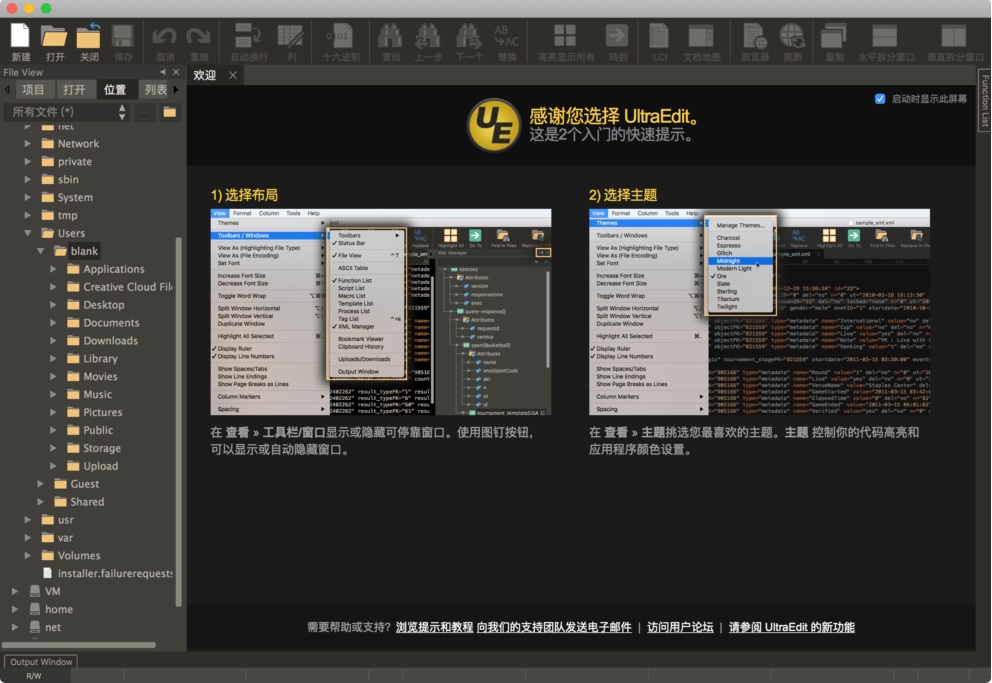Open the Function List side tab
This screenshot has height=683, width=992.
(x=984, y=101)
